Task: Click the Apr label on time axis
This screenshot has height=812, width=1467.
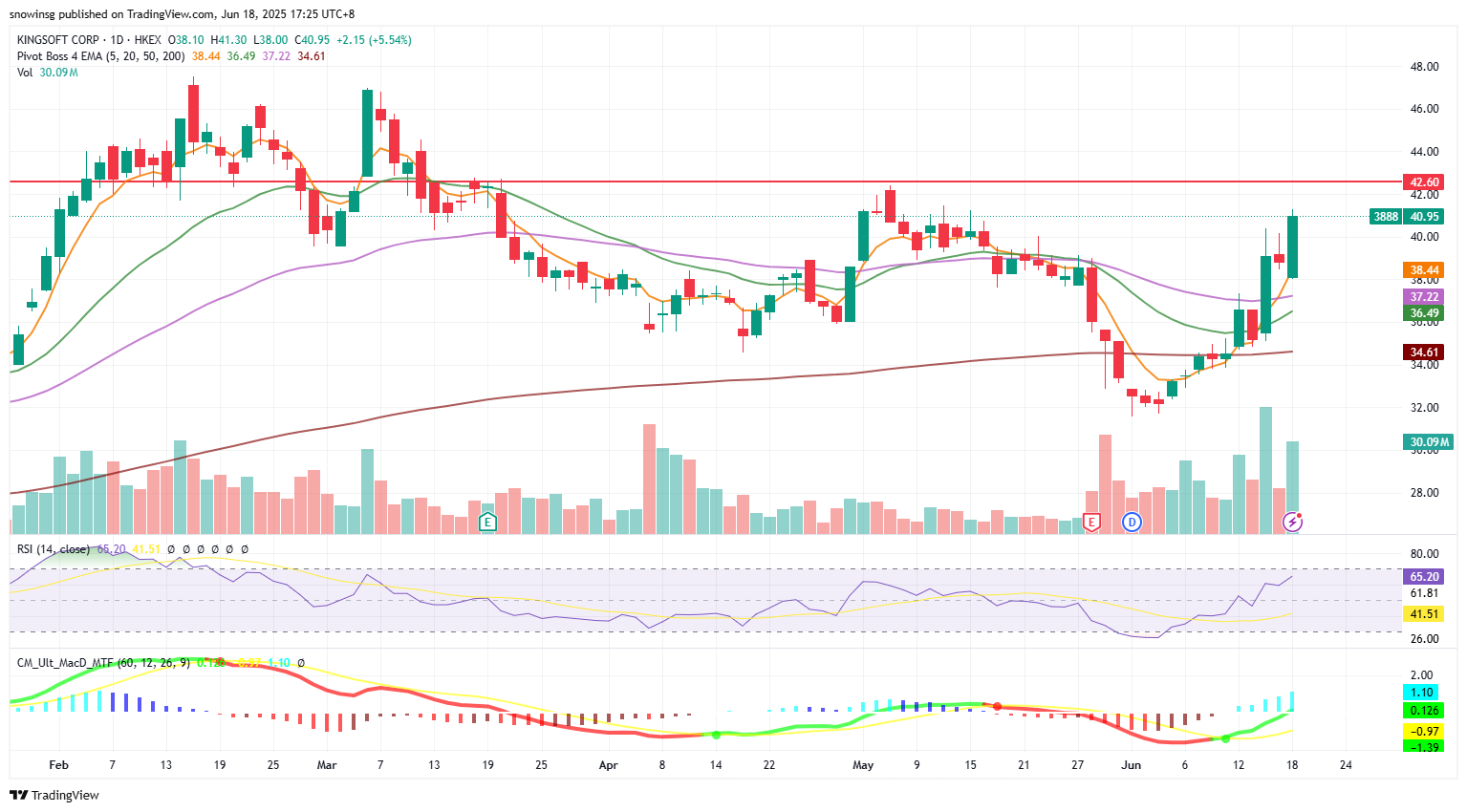Action: (x=608, y=765)
